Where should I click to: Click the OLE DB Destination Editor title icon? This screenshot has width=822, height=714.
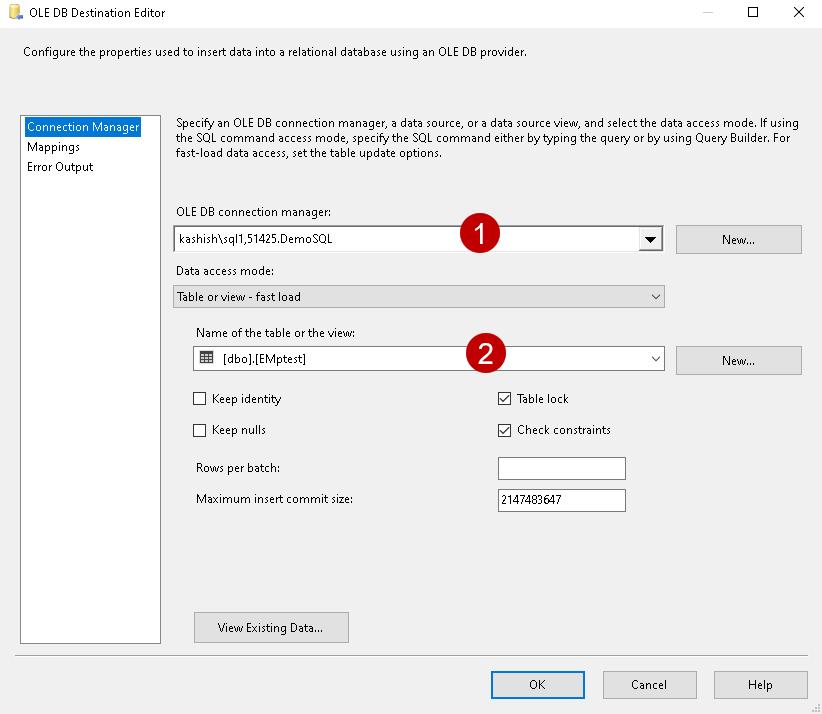point(16,13)
